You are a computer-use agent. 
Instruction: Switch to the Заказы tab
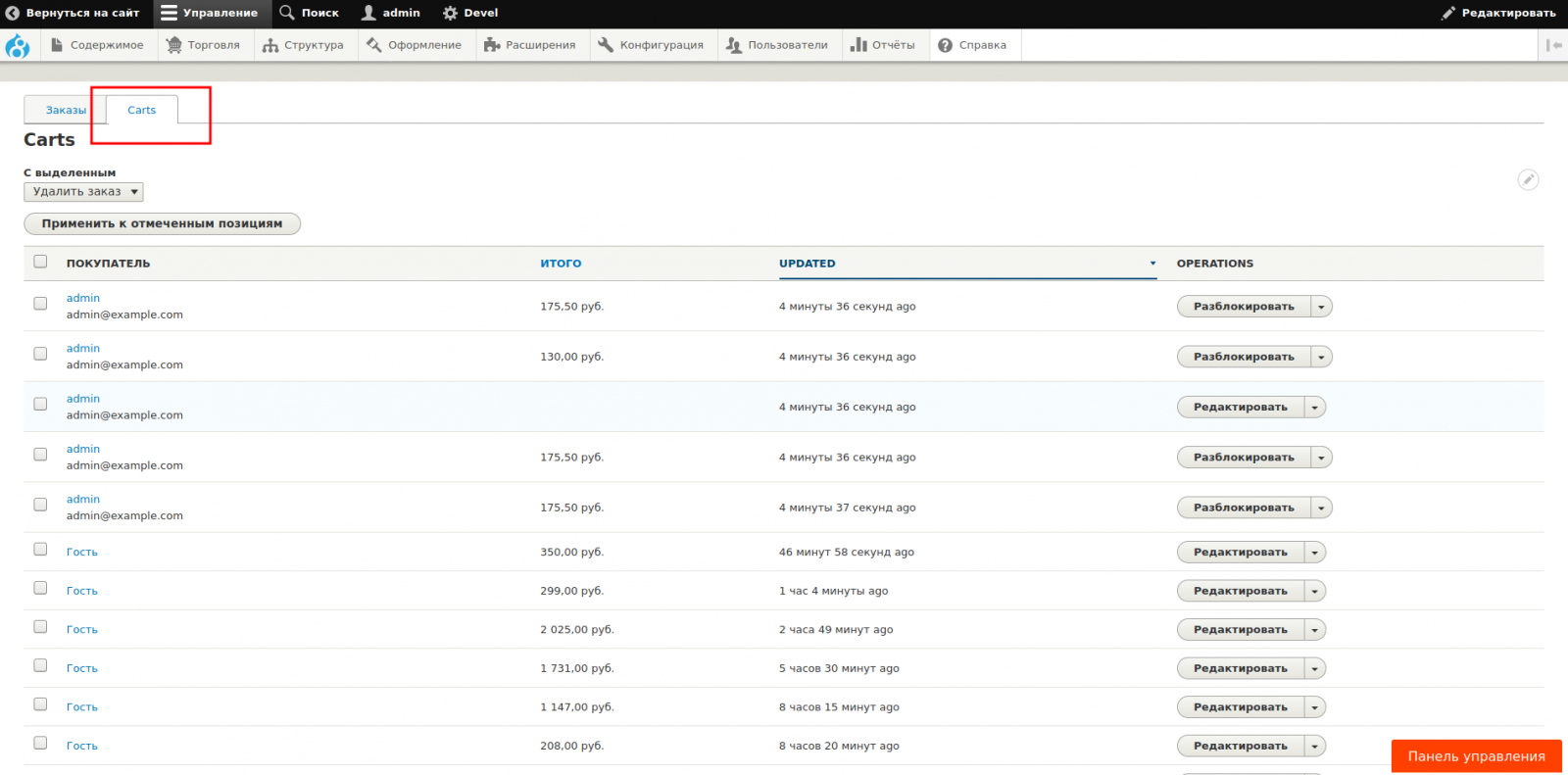(x=66, y=110)
